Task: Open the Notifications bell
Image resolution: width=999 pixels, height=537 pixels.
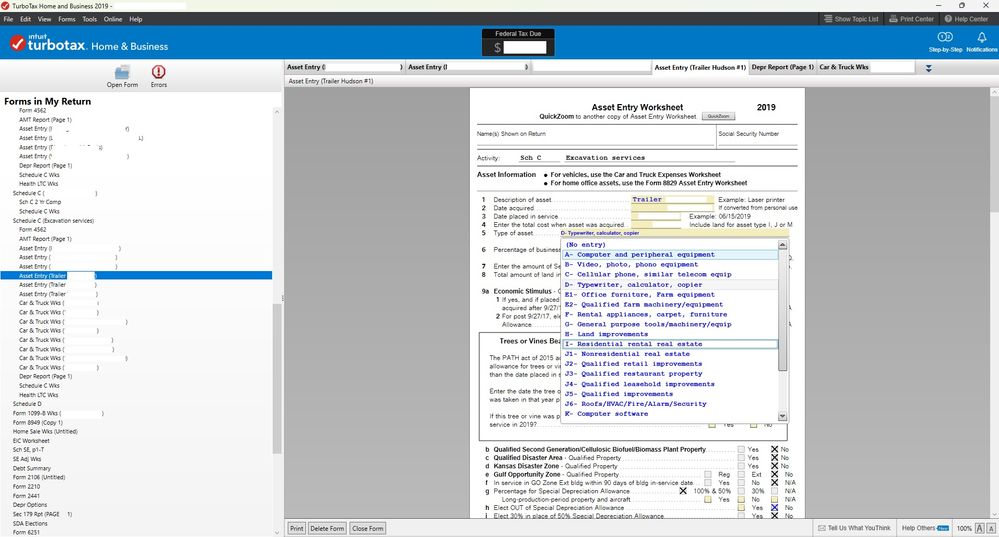Action: click(981, 37)
